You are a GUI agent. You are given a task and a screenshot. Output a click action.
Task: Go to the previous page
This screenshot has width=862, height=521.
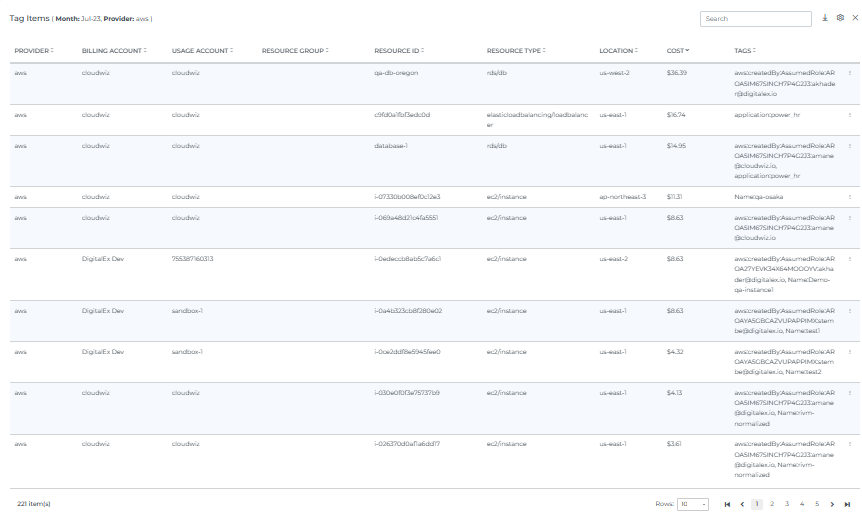point(742,504)
